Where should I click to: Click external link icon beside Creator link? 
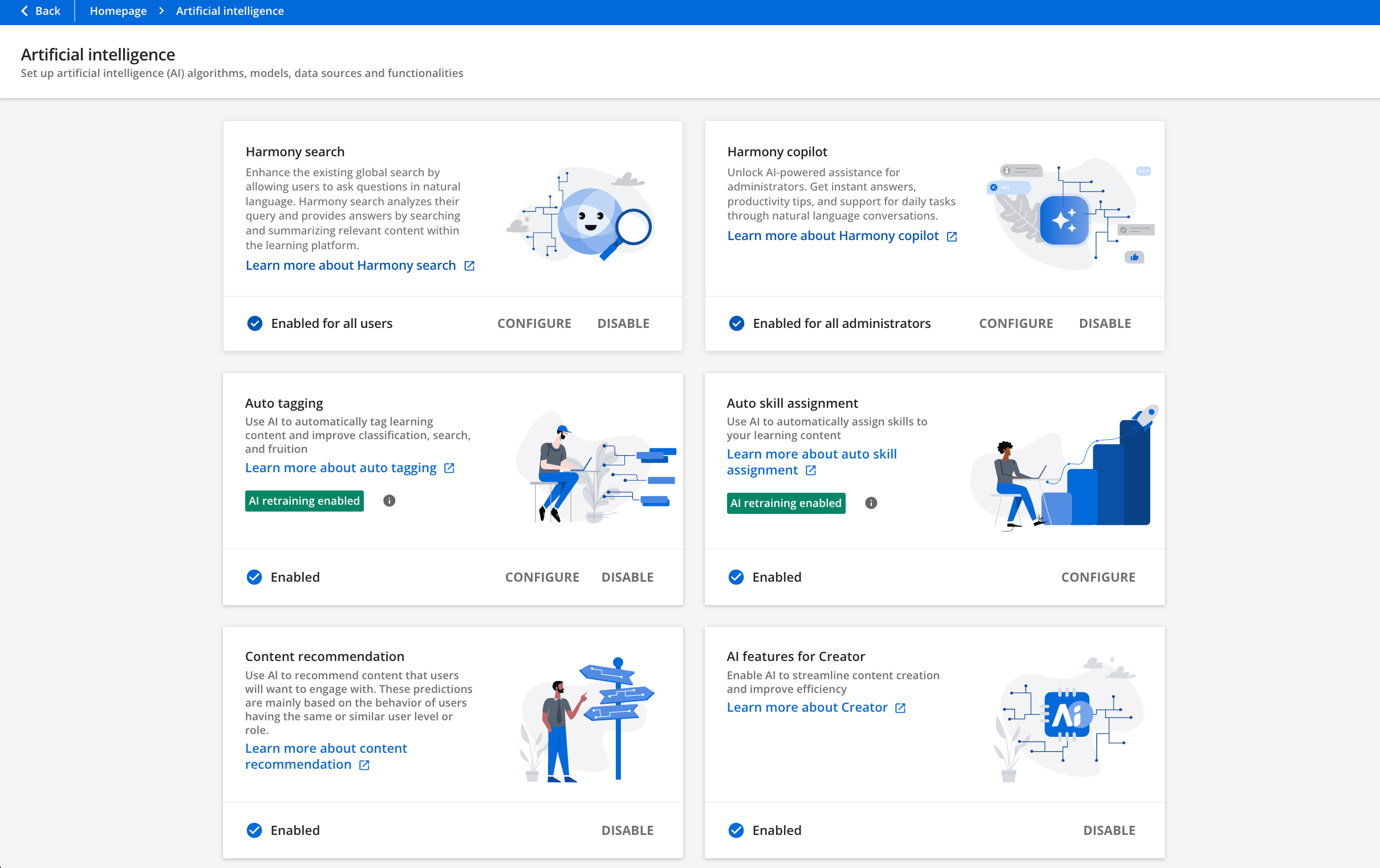pos(900,708)
